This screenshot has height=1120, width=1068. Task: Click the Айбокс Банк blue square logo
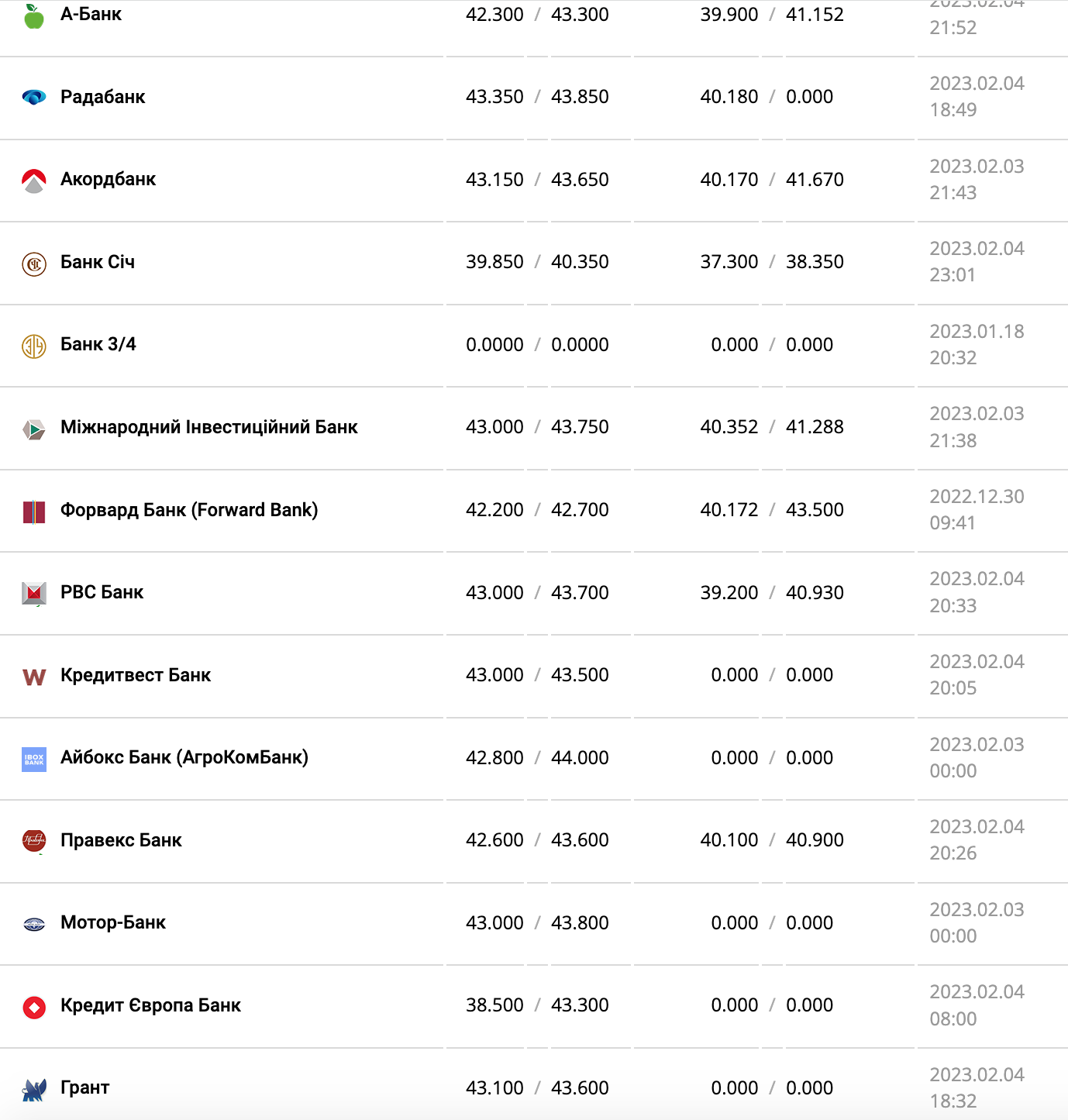point(34,759)
